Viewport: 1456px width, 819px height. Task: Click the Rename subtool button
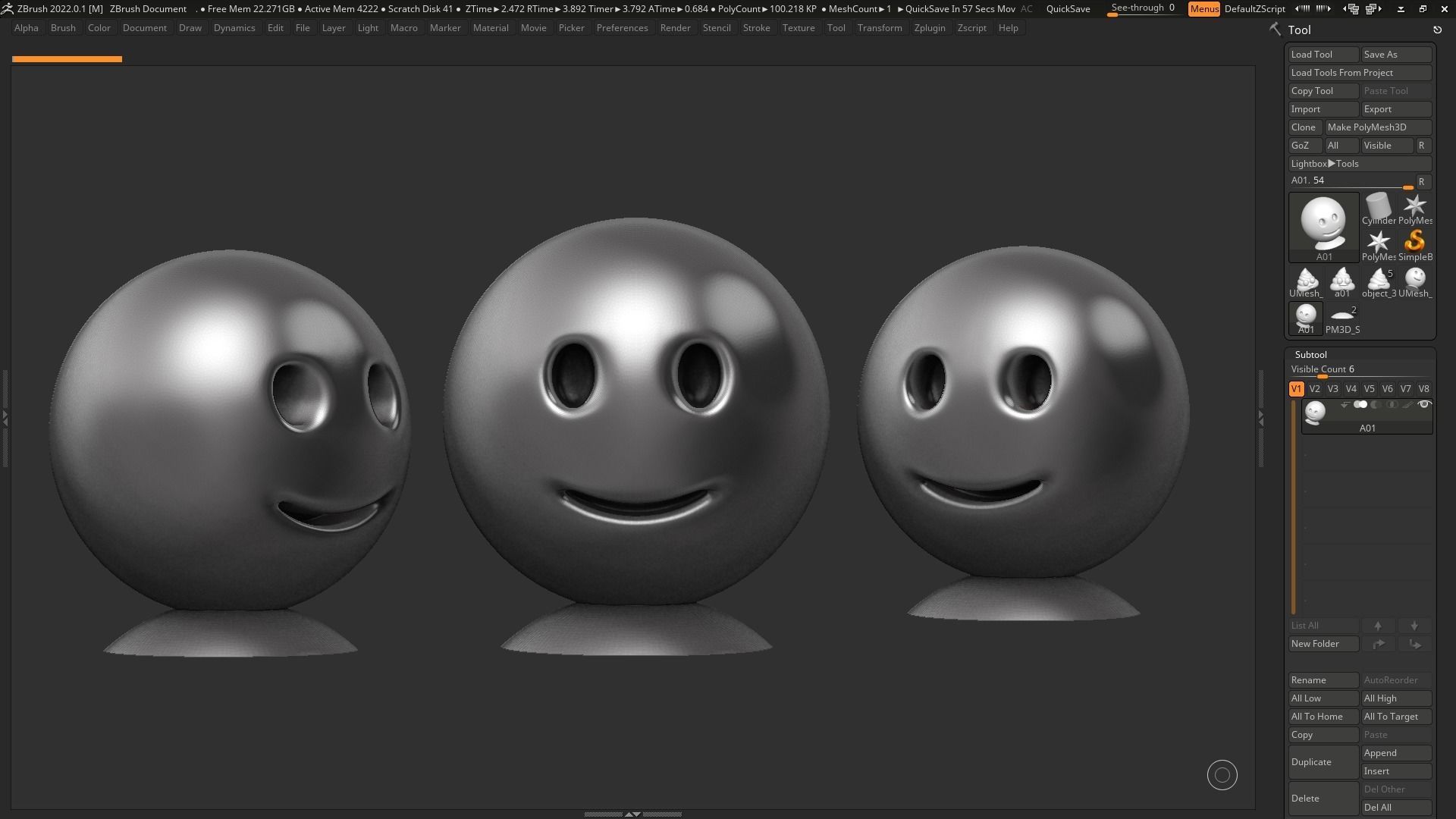coord(1323,680)
